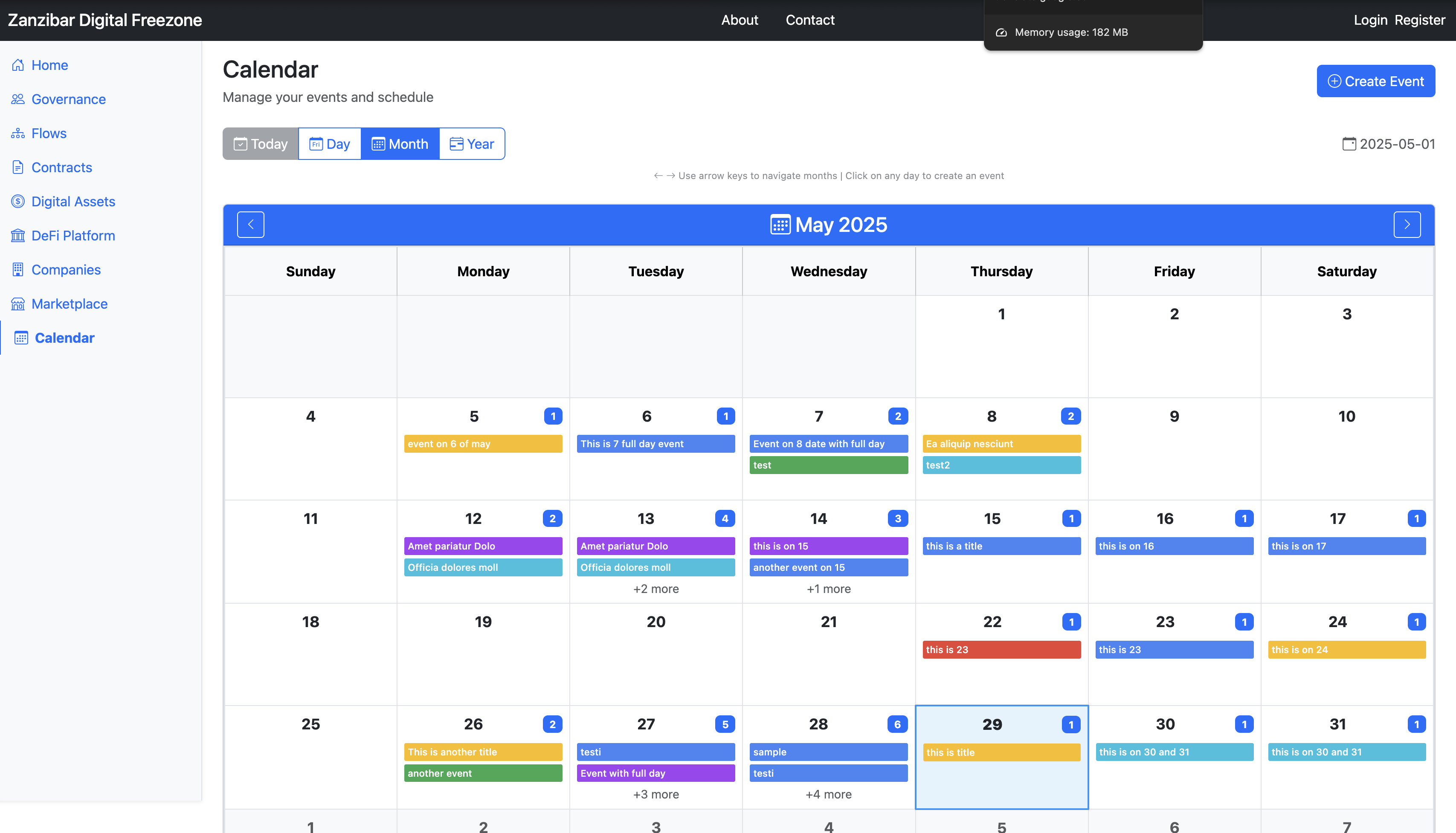Viewport: 1456px width, 833px height.
Task: Click the Home icon in the sidebar
Action: 18,65
